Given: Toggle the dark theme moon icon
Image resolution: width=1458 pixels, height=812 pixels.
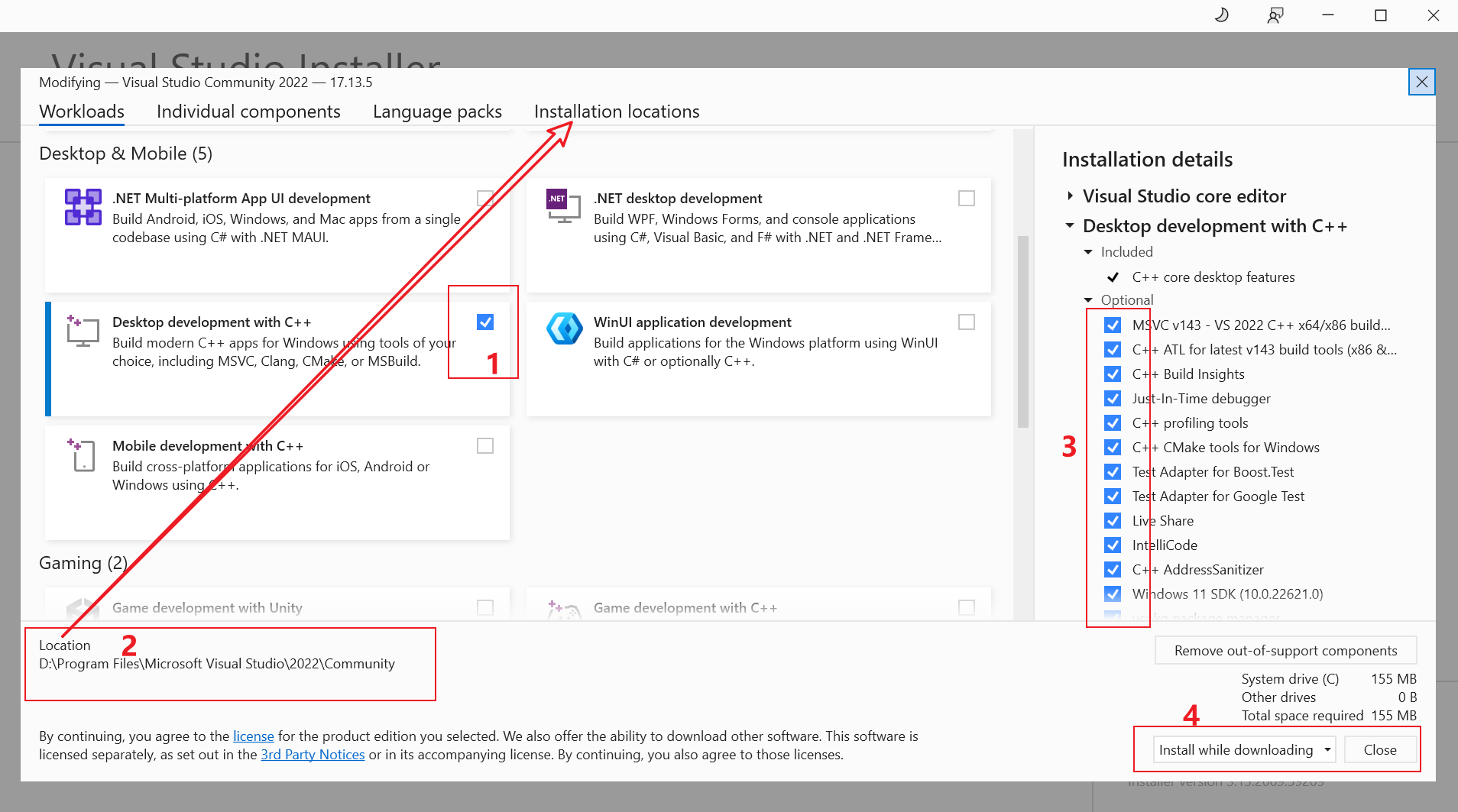Looking at the screenshot, I should coord(1221,15).
